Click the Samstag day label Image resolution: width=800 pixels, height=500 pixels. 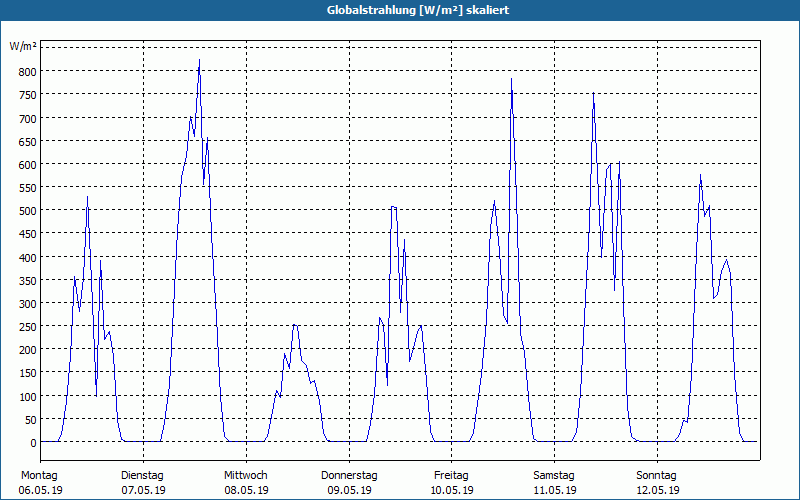pos(554,475)
